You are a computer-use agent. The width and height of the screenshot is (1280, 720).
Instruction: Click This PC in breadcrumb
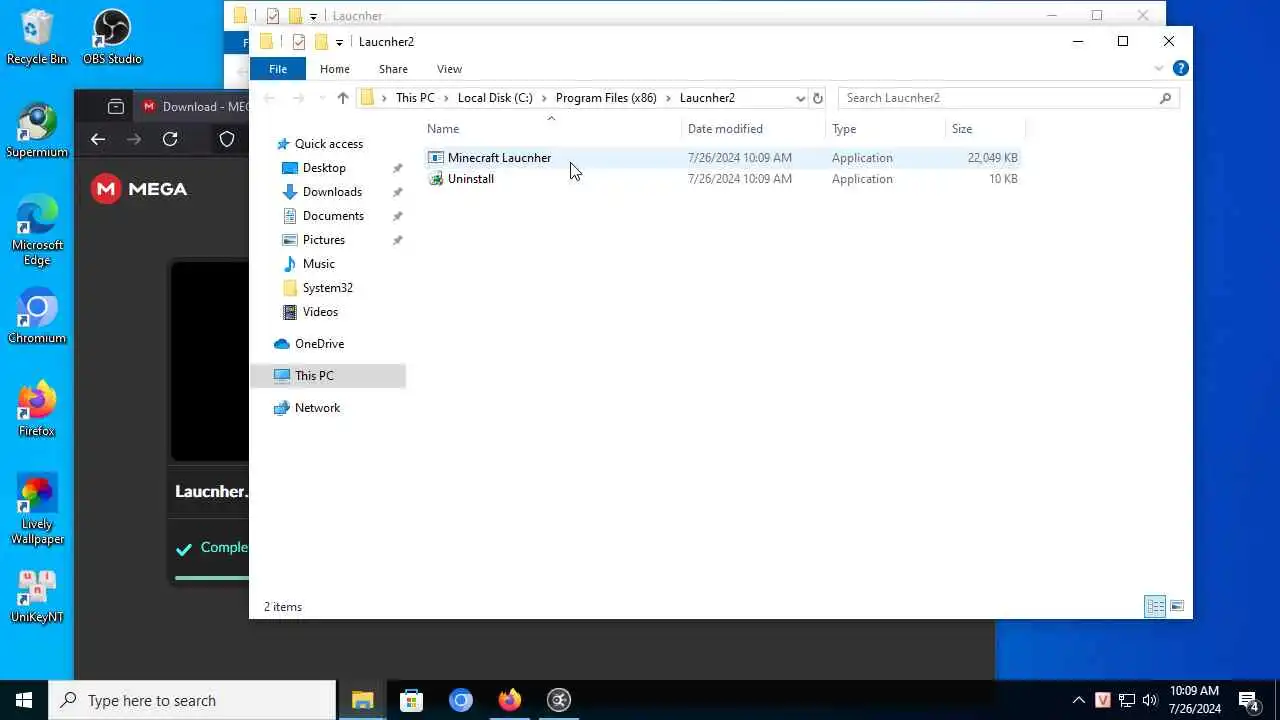click(x=415, y=98)
